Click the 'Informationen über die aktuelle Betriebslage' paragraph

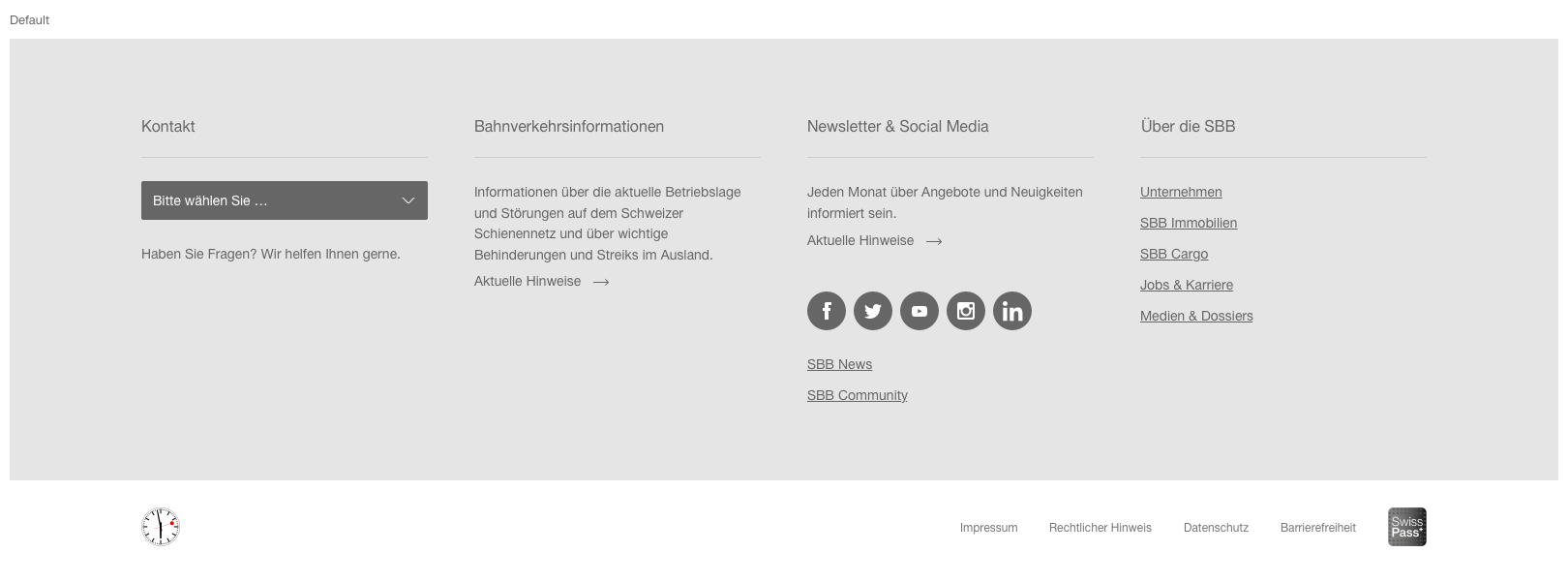(608, 223)
